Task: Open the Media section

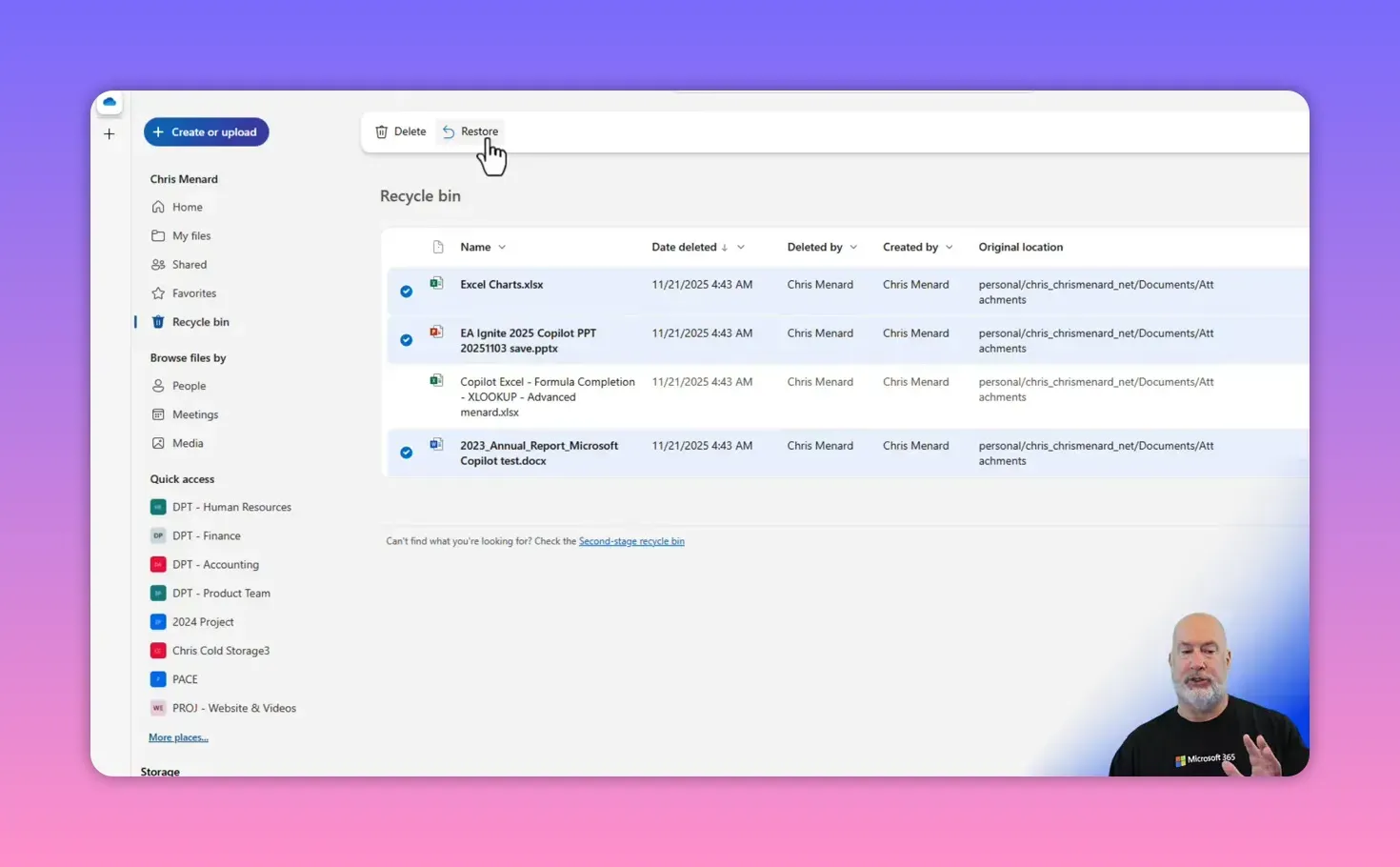Action: [x=188, y=443]
